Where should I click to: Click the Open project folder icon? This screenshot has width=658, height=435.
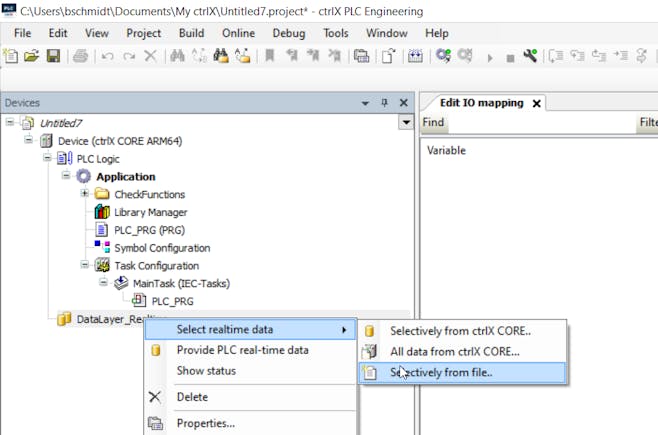point(32,56)
